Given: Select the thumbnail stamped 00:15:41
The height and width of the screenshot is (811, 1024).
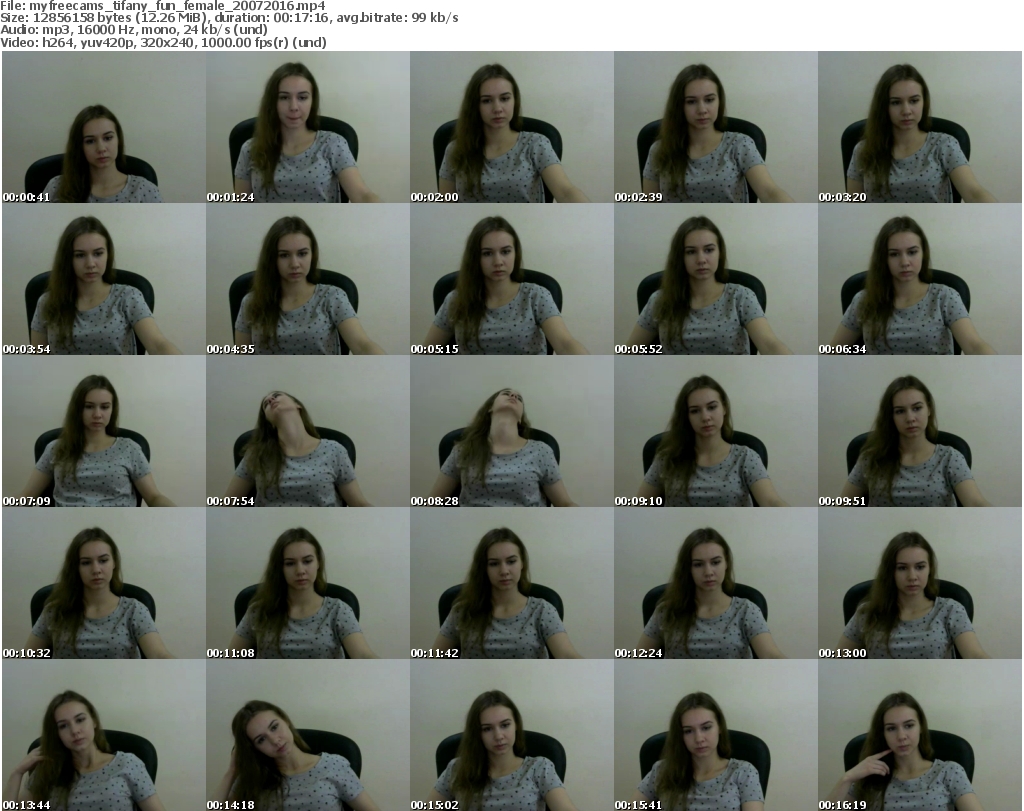Looking at the screenshot, I should [x=716, y=735].
